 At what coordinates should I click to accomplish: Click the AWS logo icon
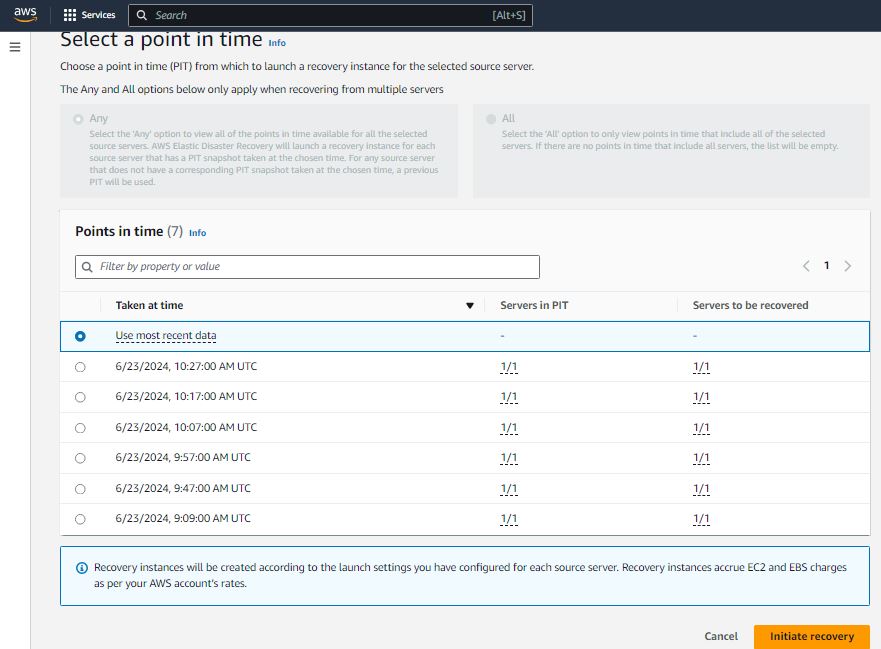click(x=25, y=14)
